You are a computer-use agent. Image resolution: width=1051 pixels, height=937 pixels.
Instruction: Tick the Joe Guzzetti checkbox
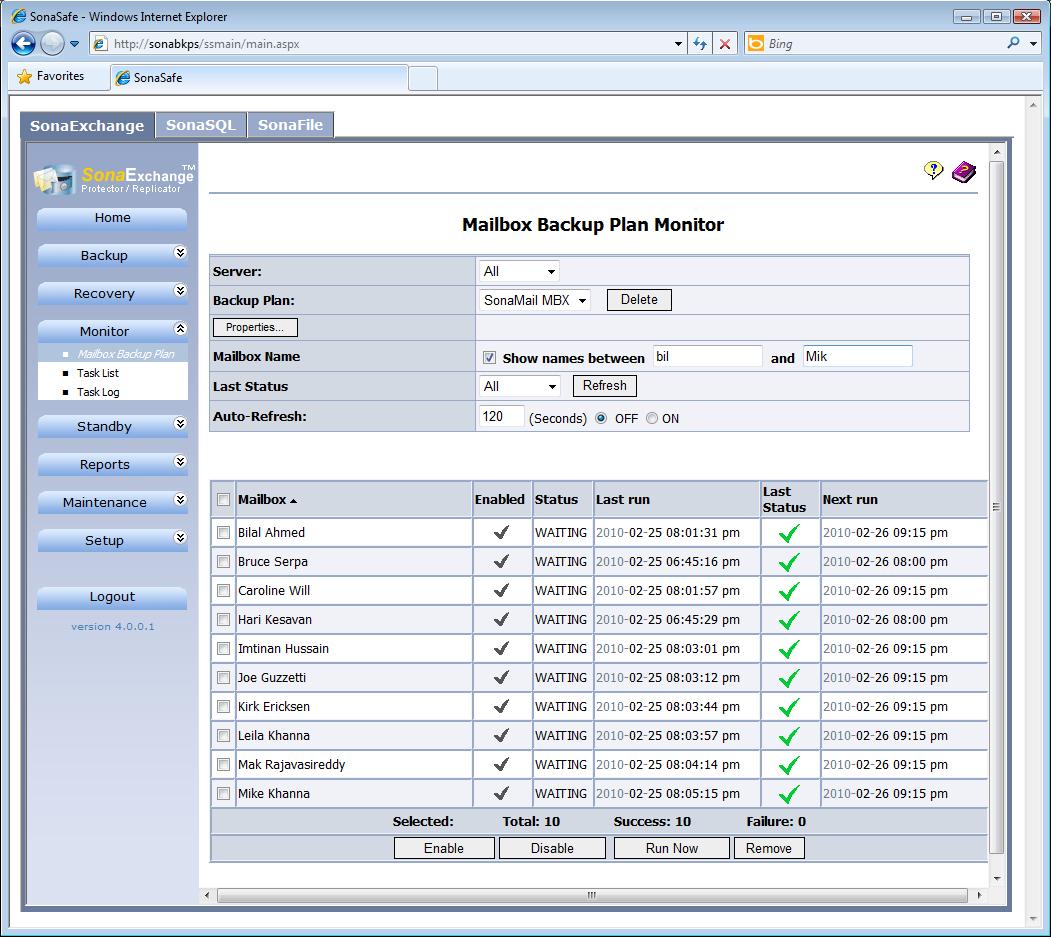click(223, 678)
